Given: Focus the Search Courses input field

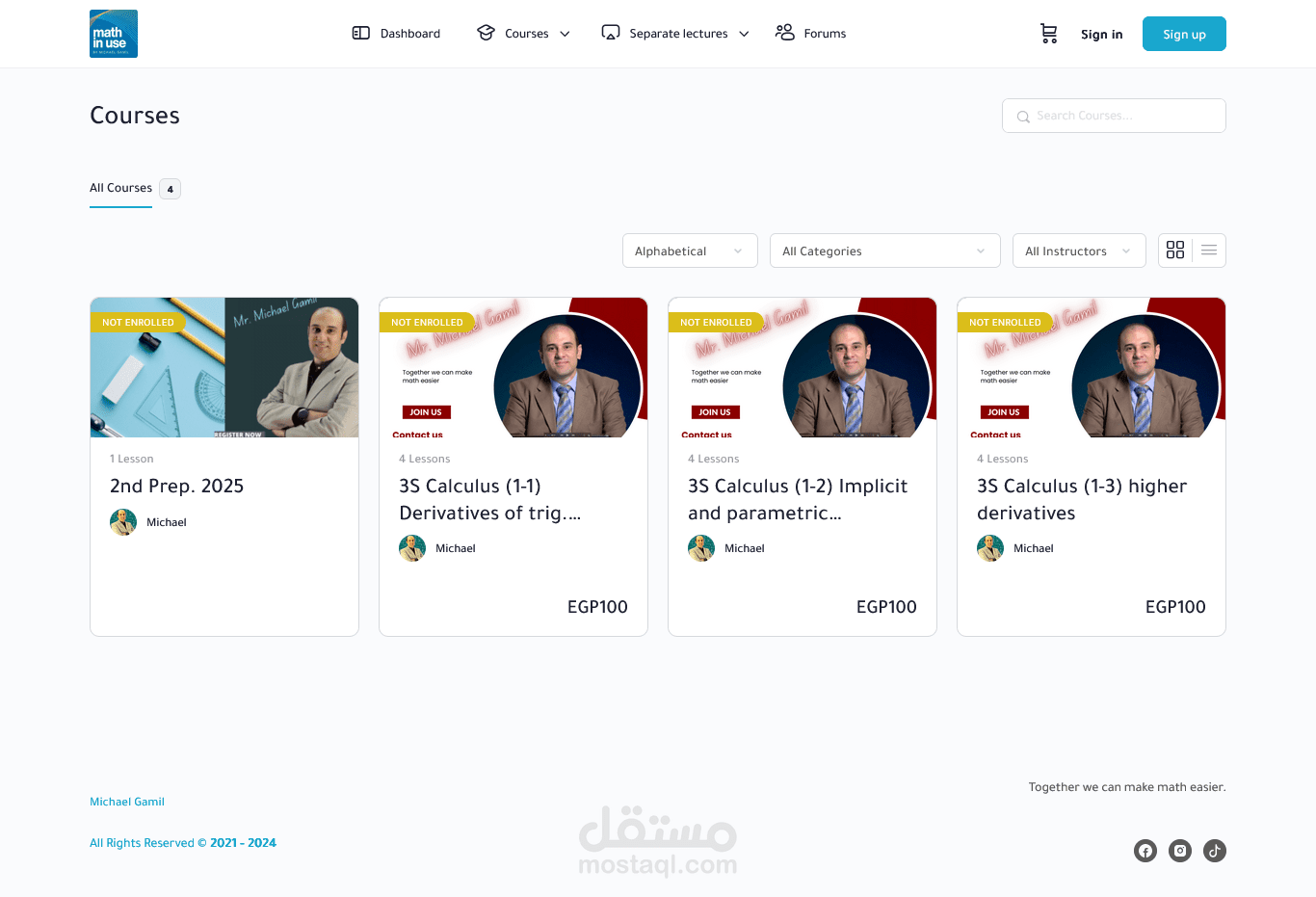Looking at the screenshot, I should point(1114,116).
